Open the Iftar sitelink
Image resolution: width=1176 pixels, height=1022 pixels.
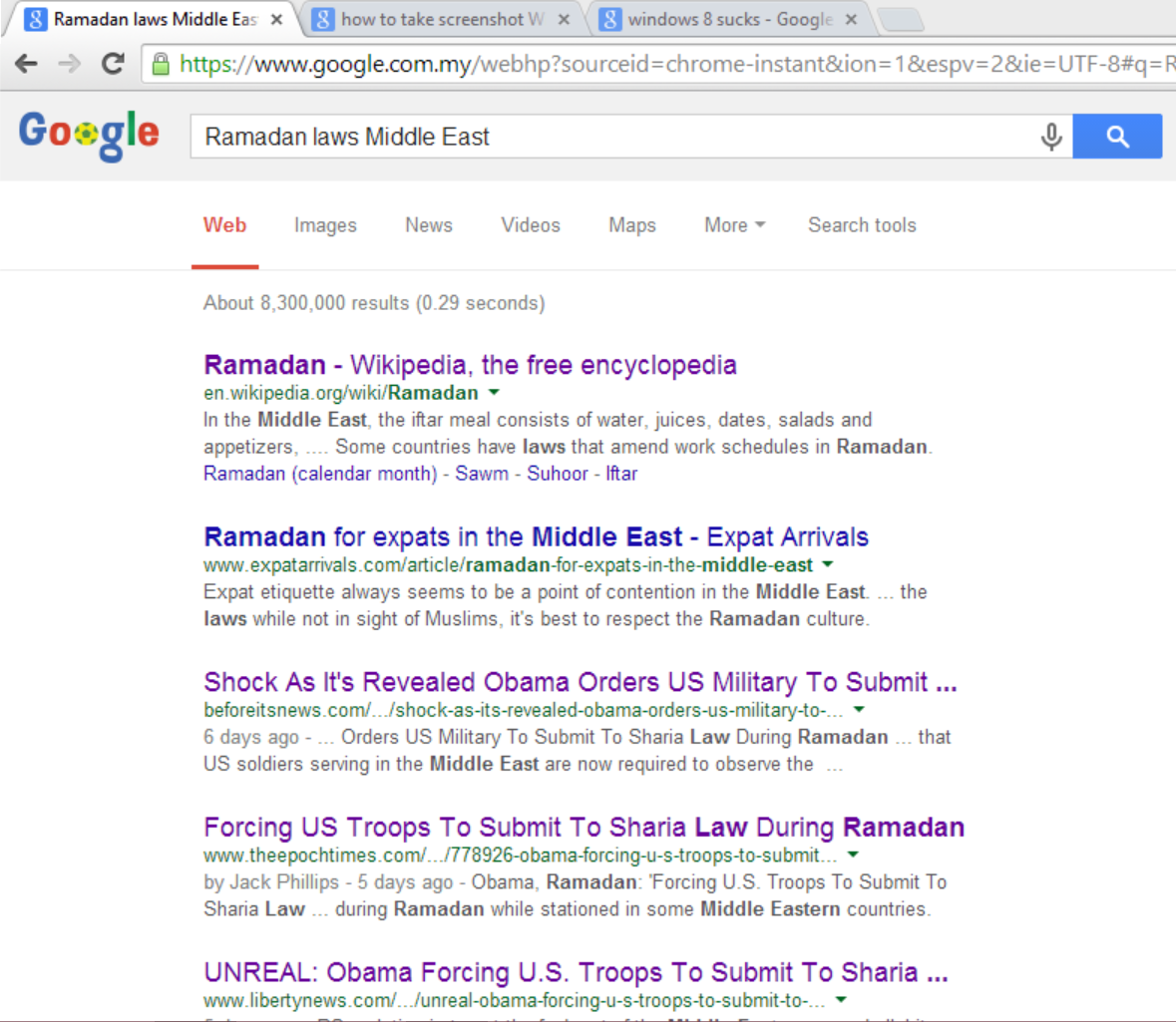click(x=621, y=474)
